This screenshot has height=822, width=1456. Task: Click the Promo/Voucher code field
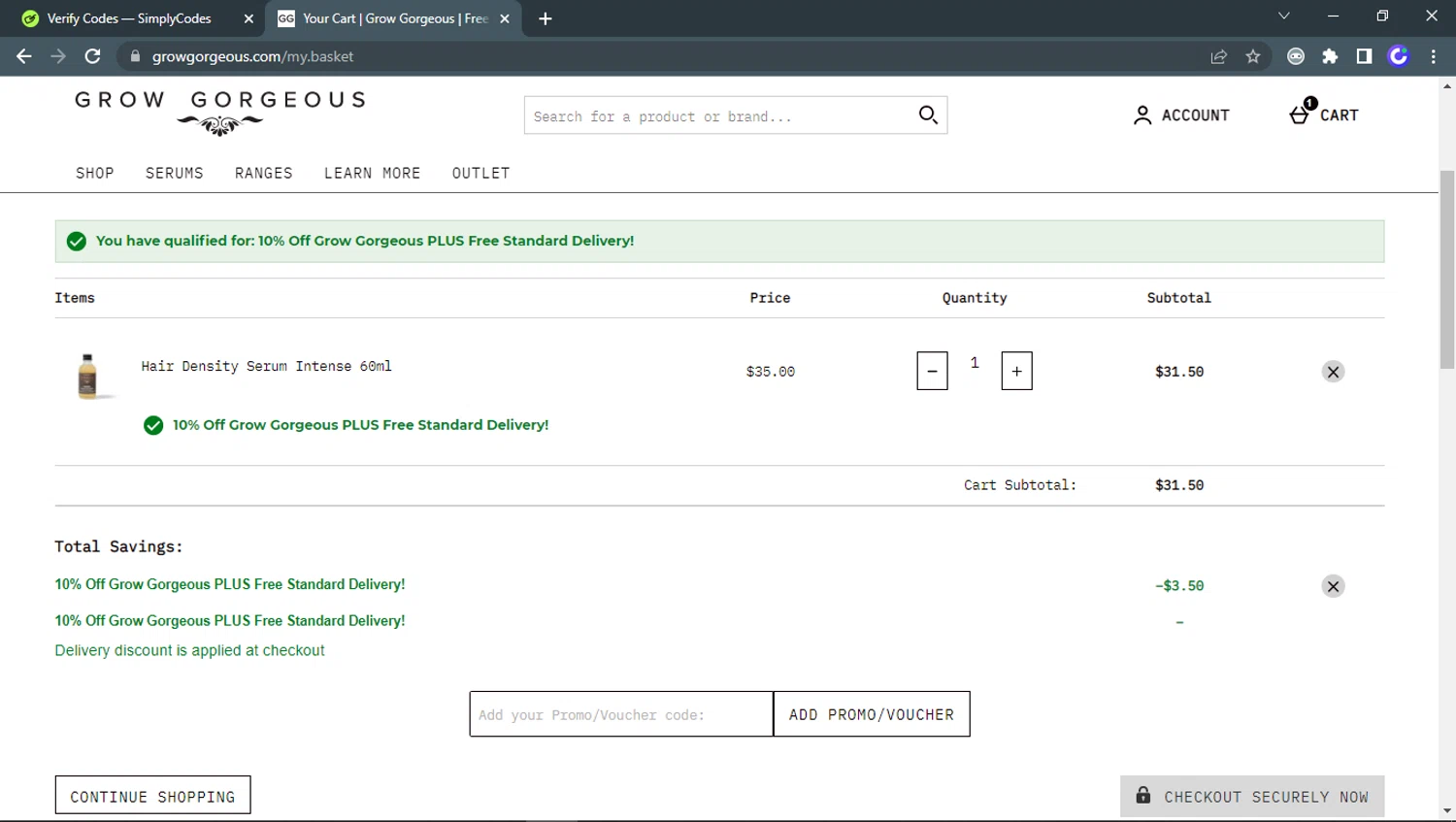pyautogui.click(x=621, y=714)
